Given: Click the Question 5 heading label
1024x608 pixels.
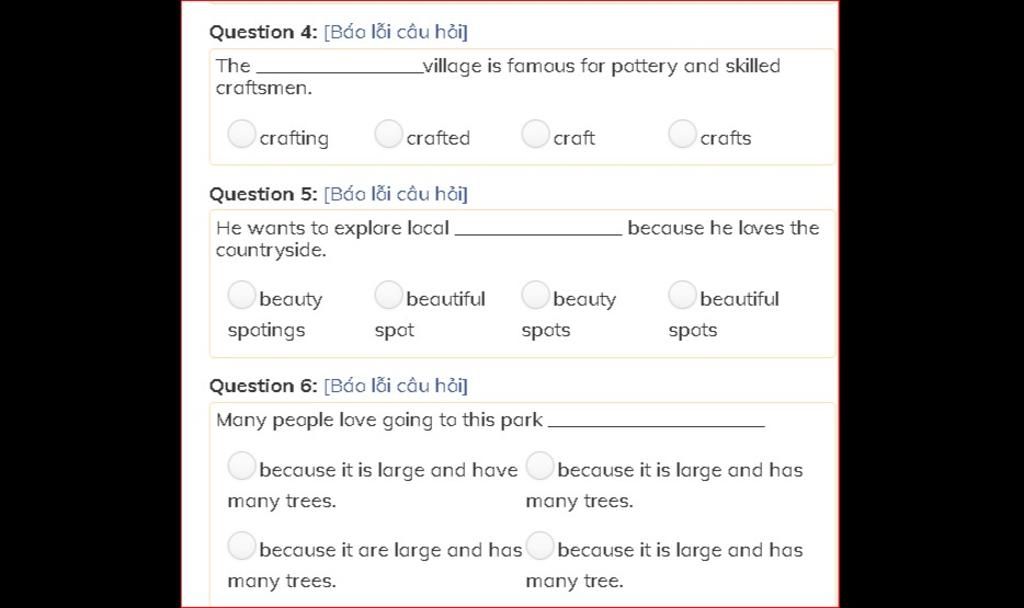Looking at the screenshot, I should tap(263, 194).
